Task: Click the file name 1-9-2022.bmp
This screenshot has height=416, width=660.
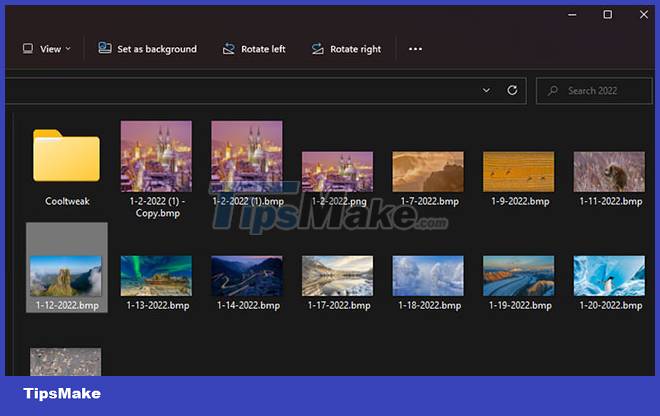Action: tap(520, 201)
